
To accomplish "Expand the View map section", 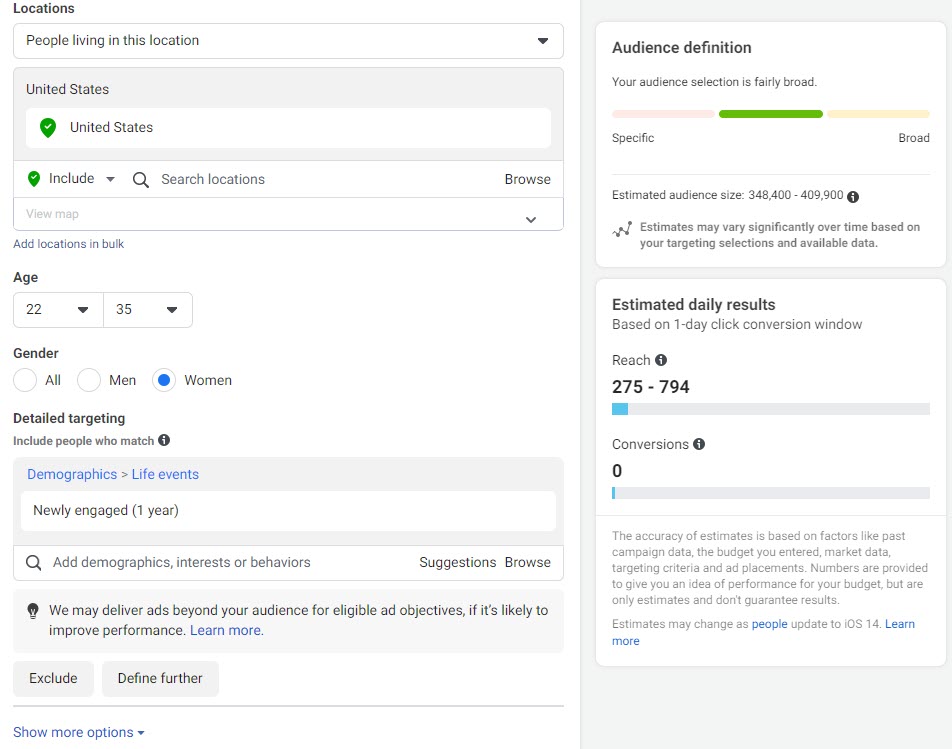I will coord(288,214).
